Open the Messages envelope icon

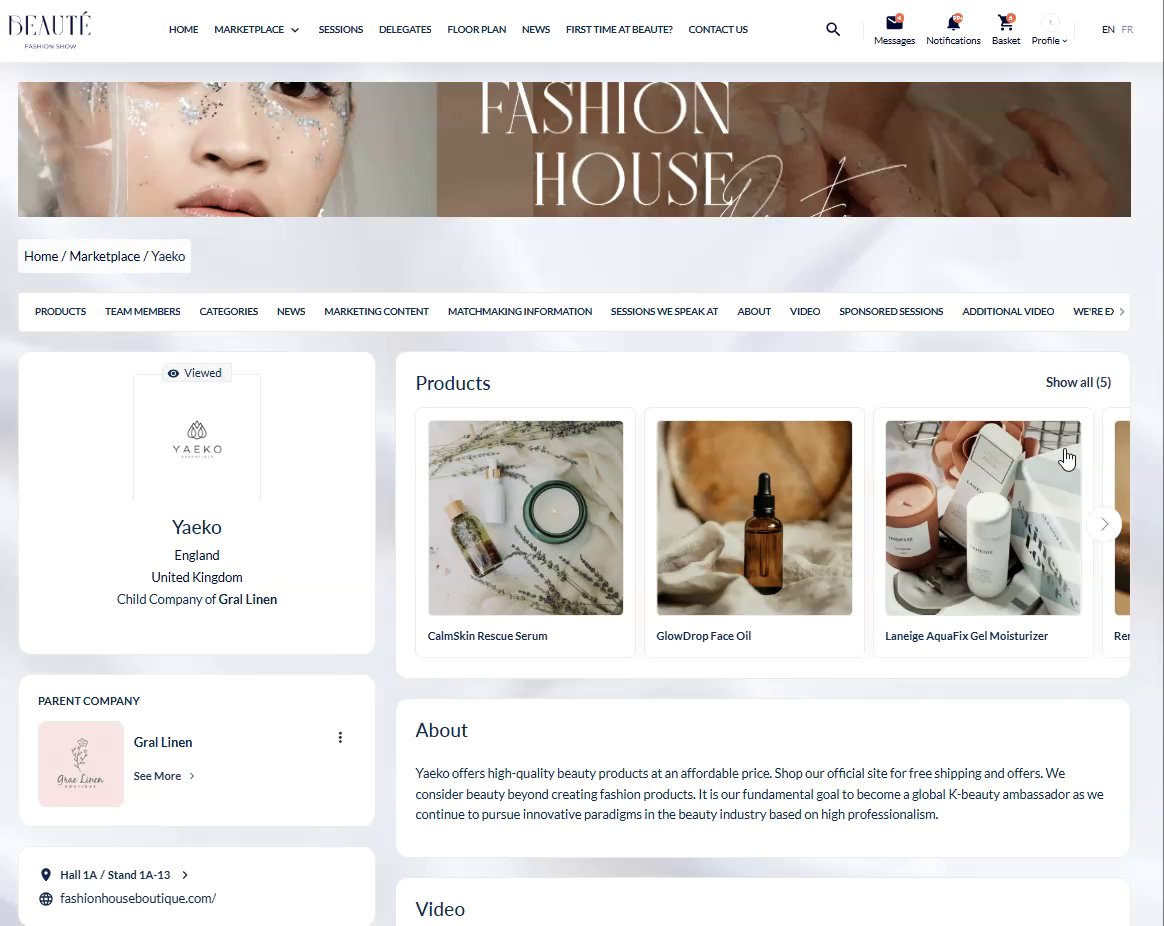pyautogui.click(x=895, y=22)
